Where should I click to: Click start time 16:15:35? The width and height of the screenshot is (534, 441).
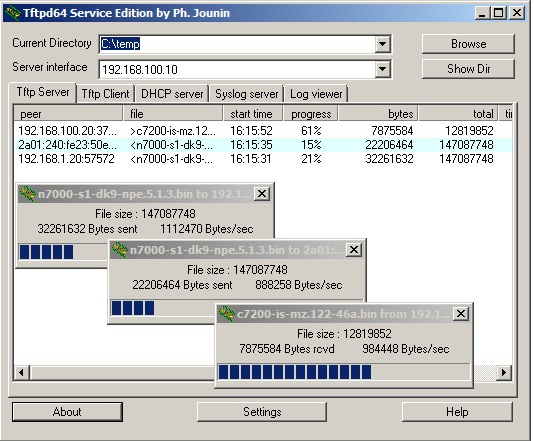(251, 145)
